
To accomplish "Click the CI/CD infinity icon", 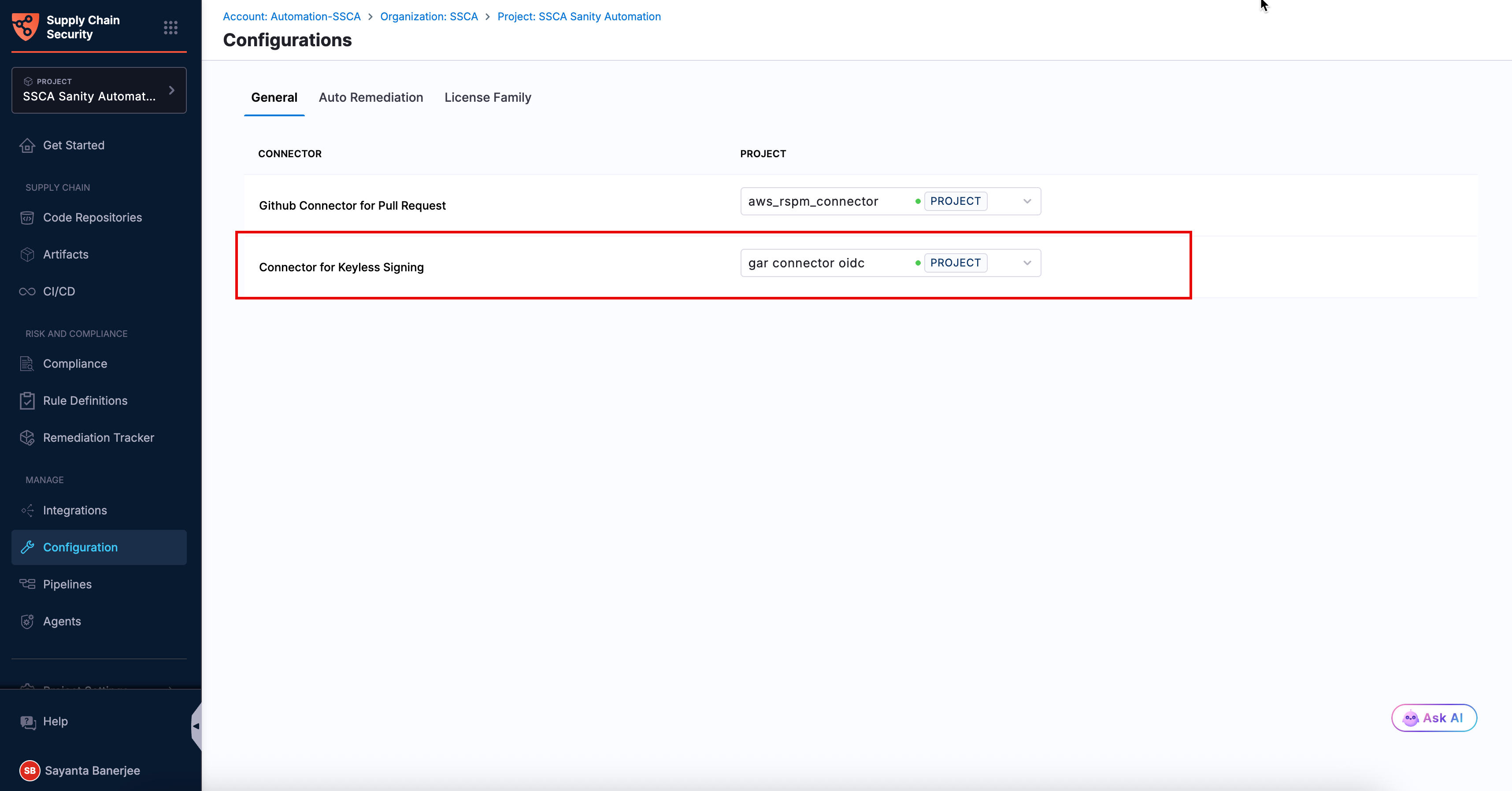I will (27, 292).
